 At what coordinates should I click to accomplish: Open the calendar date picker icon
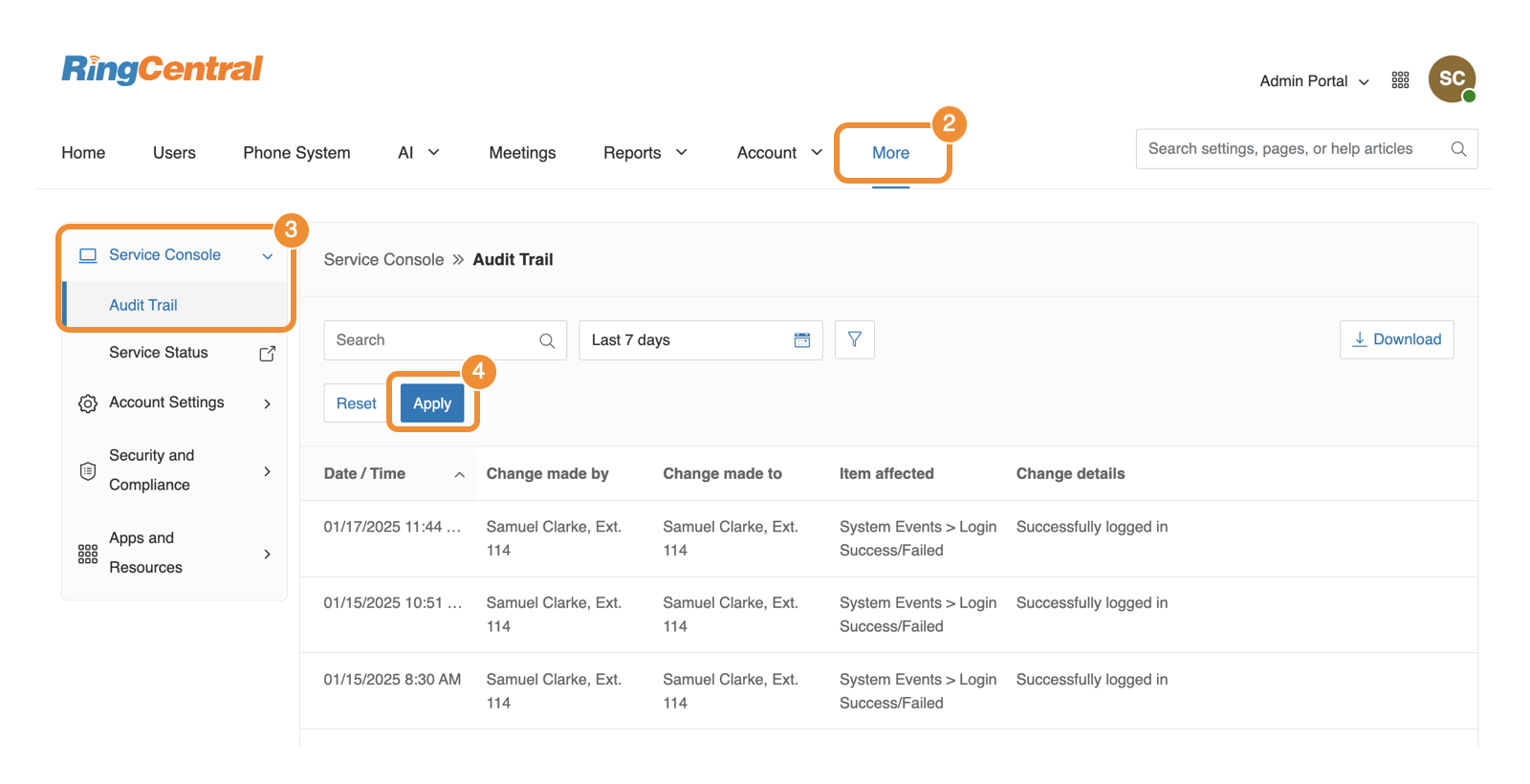(x=801, y=340)
